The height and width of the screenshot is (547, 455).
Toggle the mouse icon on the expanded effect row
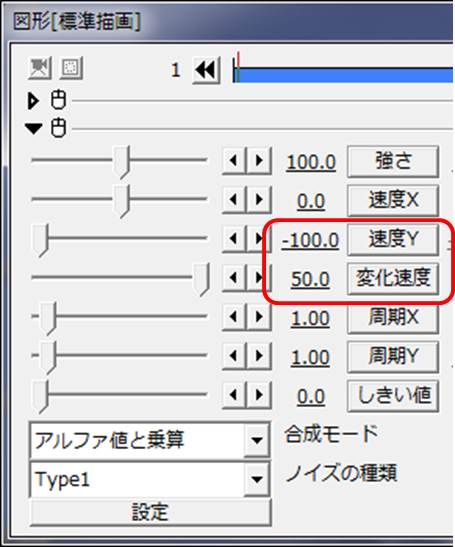click(58, 128)
